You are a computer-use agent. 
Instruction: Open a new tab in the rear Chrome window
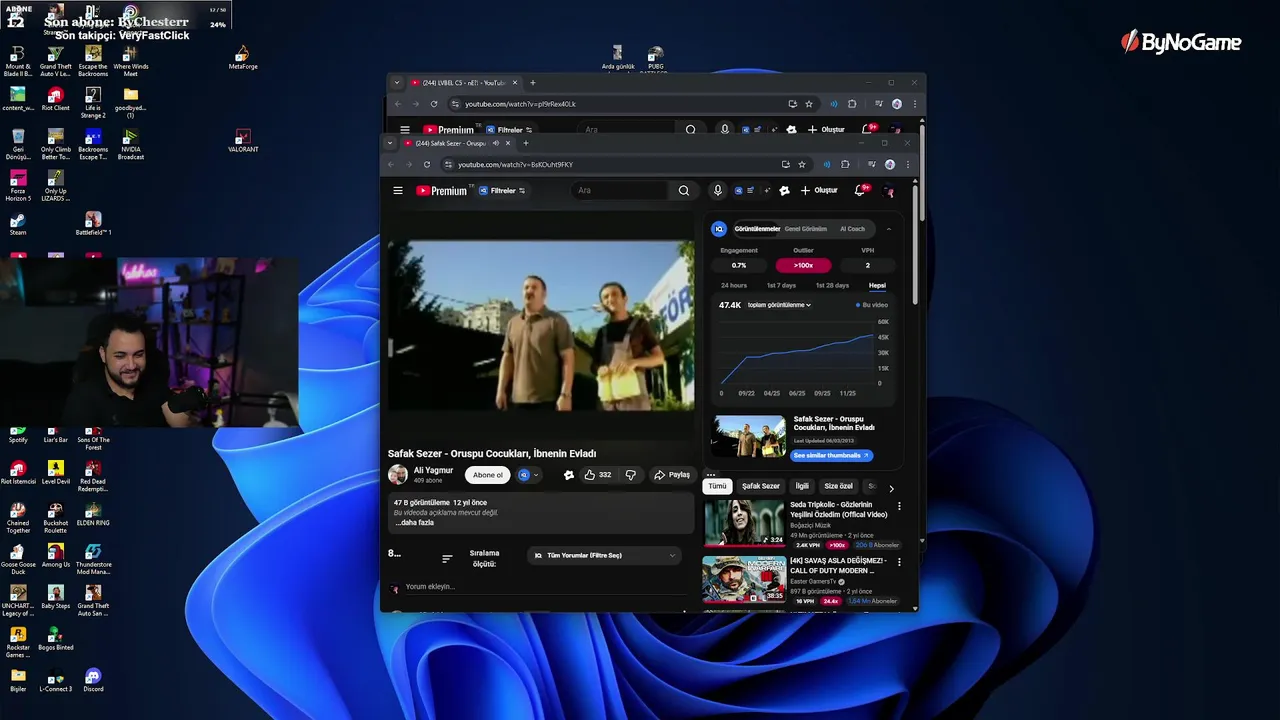click(x=532, y=83)
